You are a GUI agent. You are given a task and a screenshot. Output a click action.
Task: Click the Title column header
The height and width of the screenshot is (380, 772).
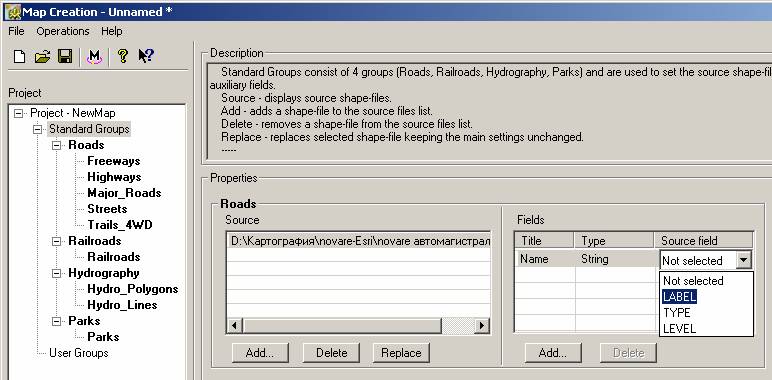pyautogui.click(x=545, y=241)
